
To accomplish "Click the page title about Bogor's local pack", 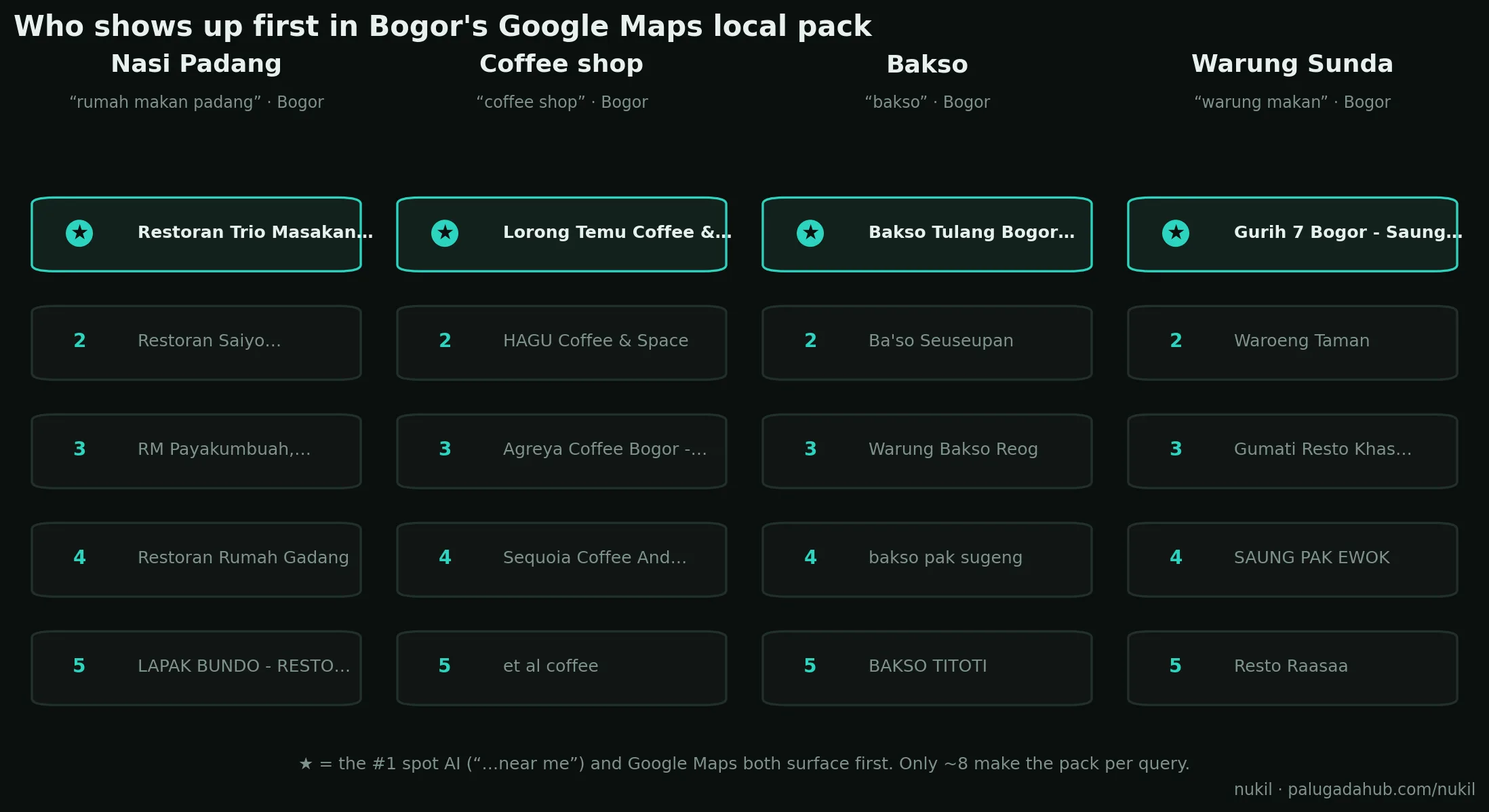I will [443, 26].
